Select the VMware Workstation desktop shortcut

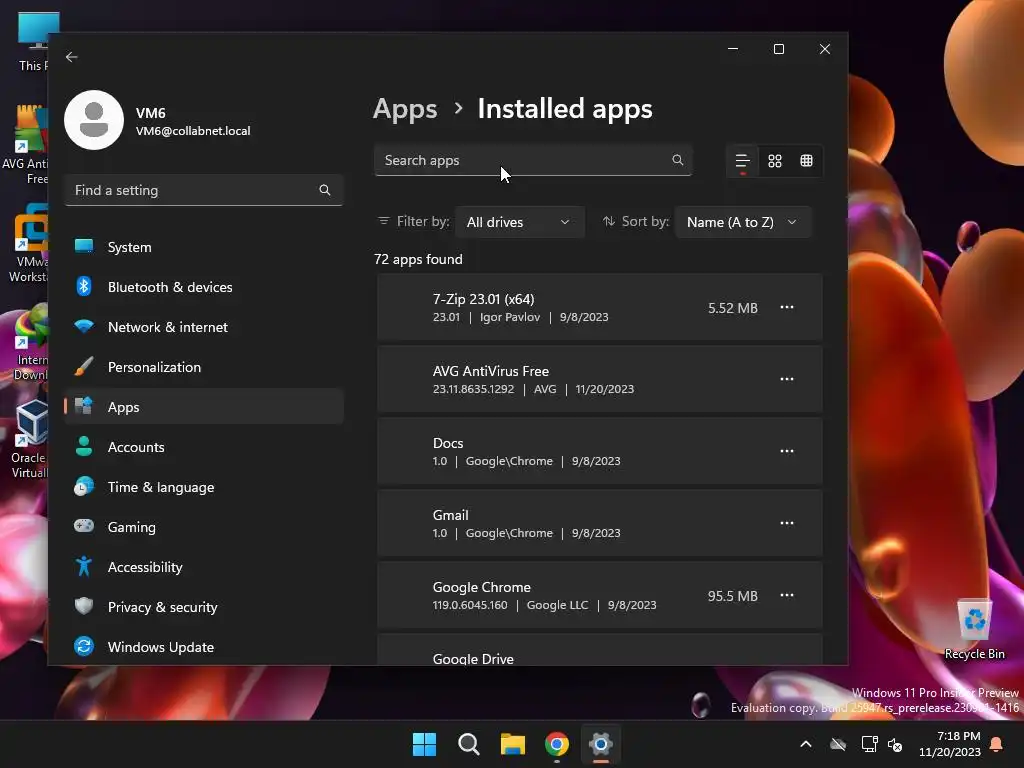29,243
